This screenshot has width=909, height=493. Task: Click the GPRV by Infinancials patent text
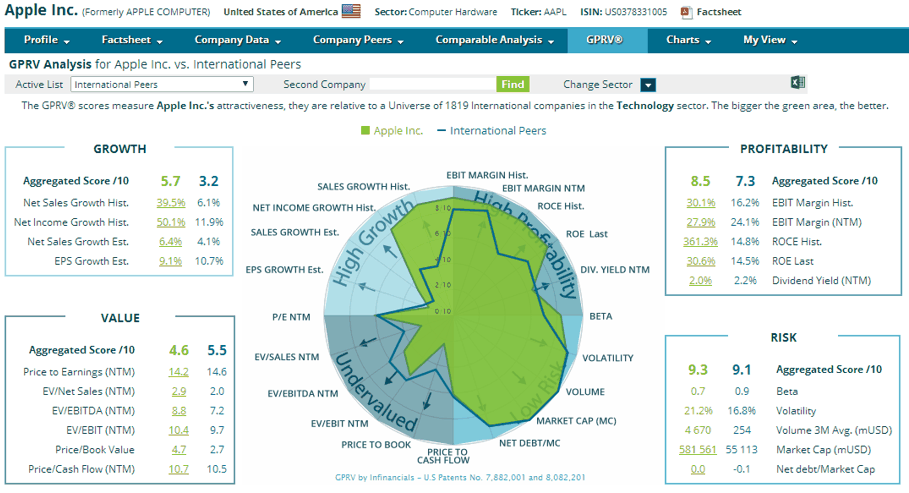(460, 477)
